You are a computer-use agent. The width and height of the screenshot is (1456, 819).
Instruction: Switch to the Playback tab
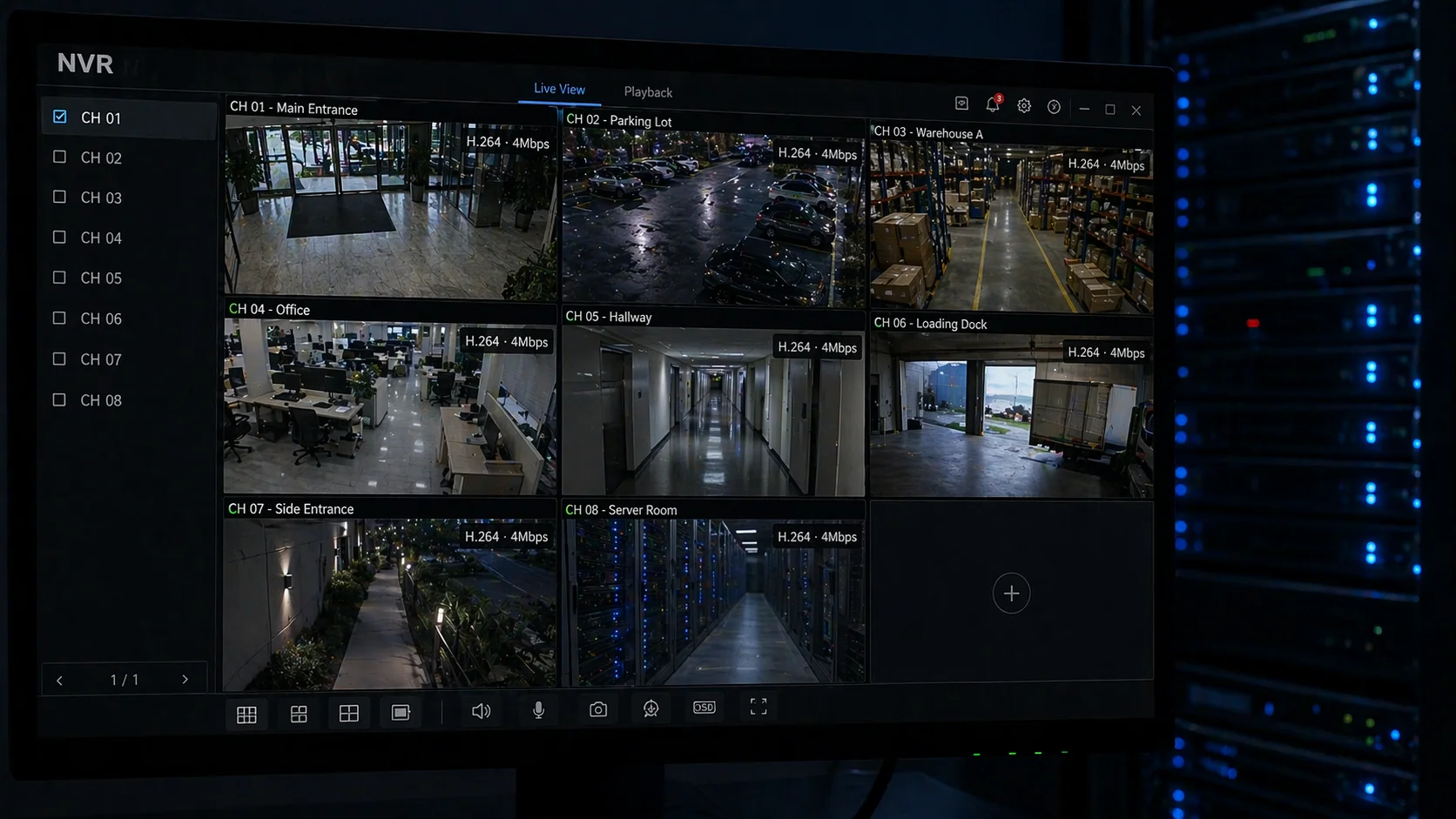click(x=648, y=91)
